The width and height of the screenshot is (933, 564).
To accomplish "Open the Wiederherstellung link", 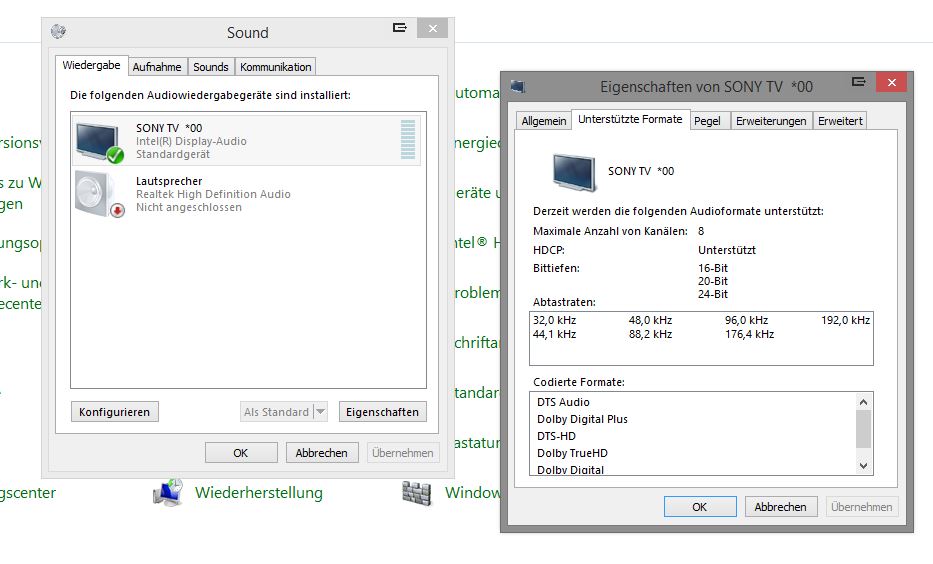I will coord(258,492).
